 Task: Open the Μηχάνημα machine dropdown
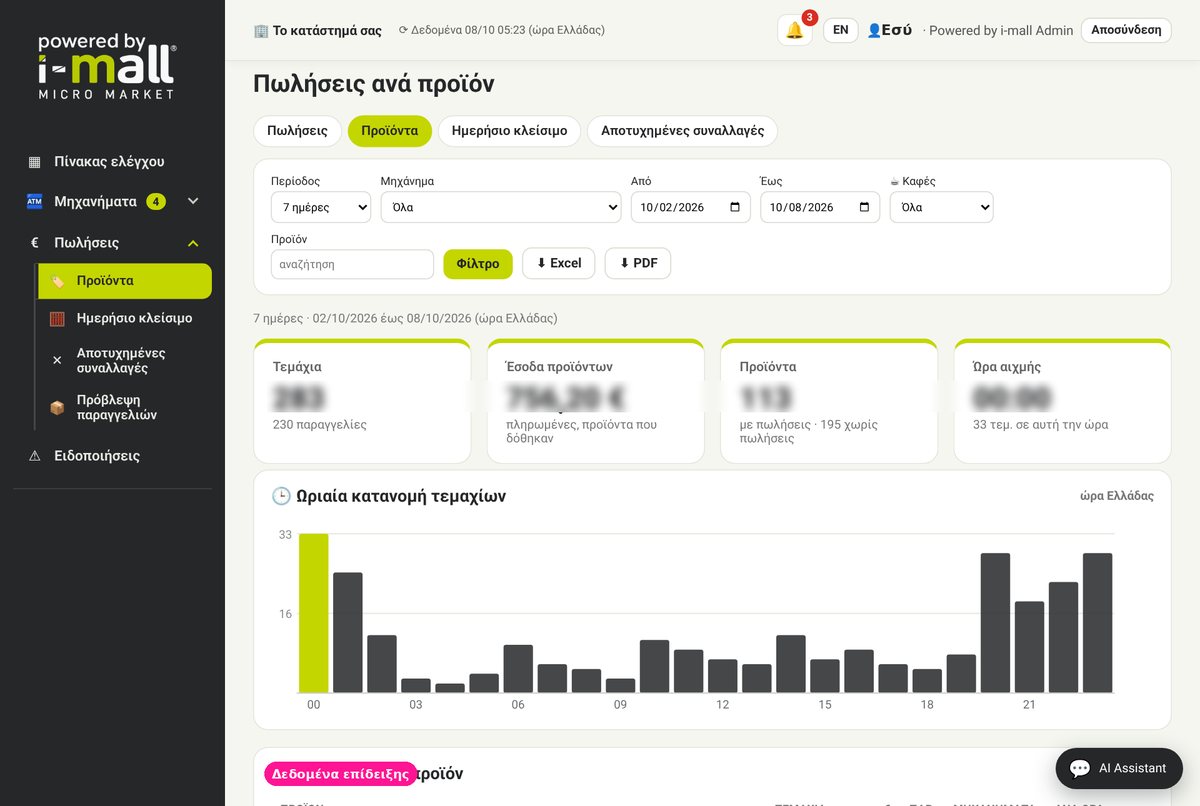click(x=501, y=207)
